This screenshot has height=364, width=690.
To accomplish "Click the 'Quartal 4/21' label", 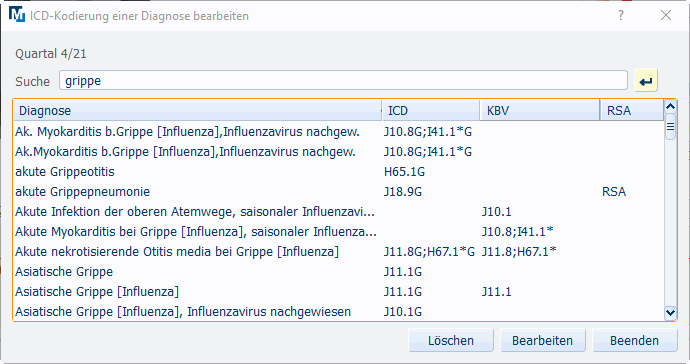I will [x=51, y=54].
